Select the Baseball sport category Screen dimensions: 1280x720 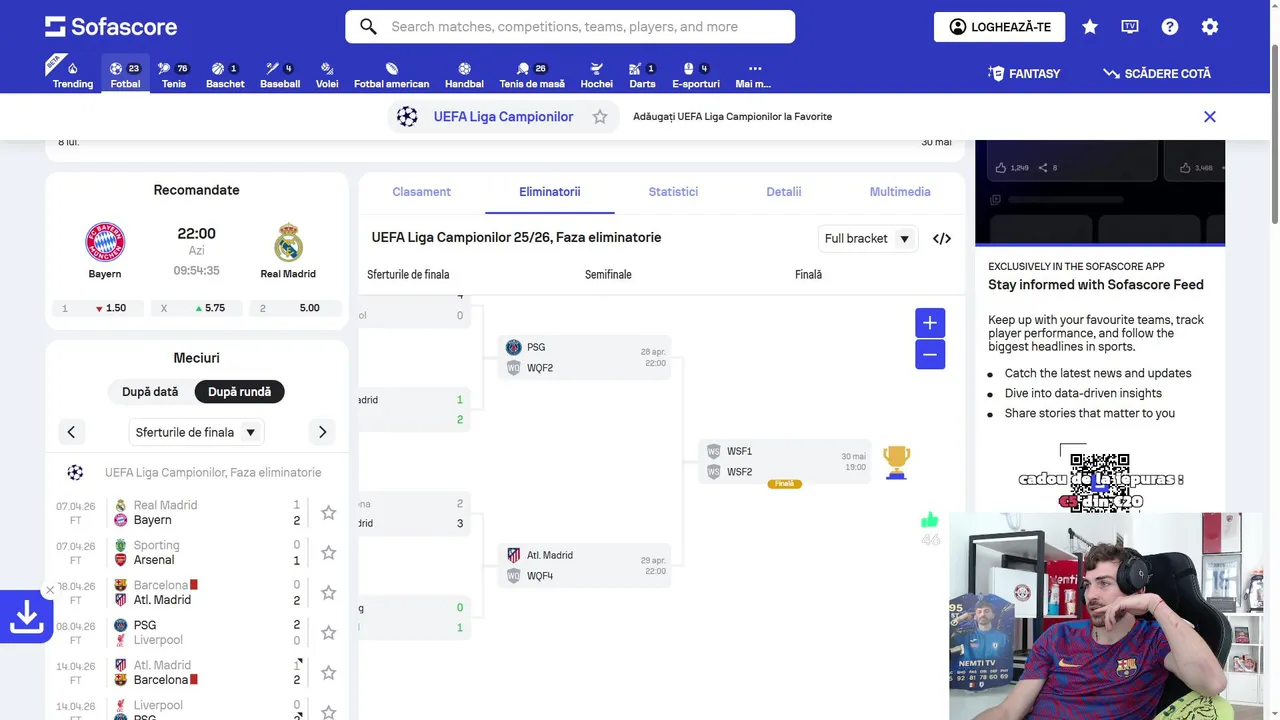[280, 75]
